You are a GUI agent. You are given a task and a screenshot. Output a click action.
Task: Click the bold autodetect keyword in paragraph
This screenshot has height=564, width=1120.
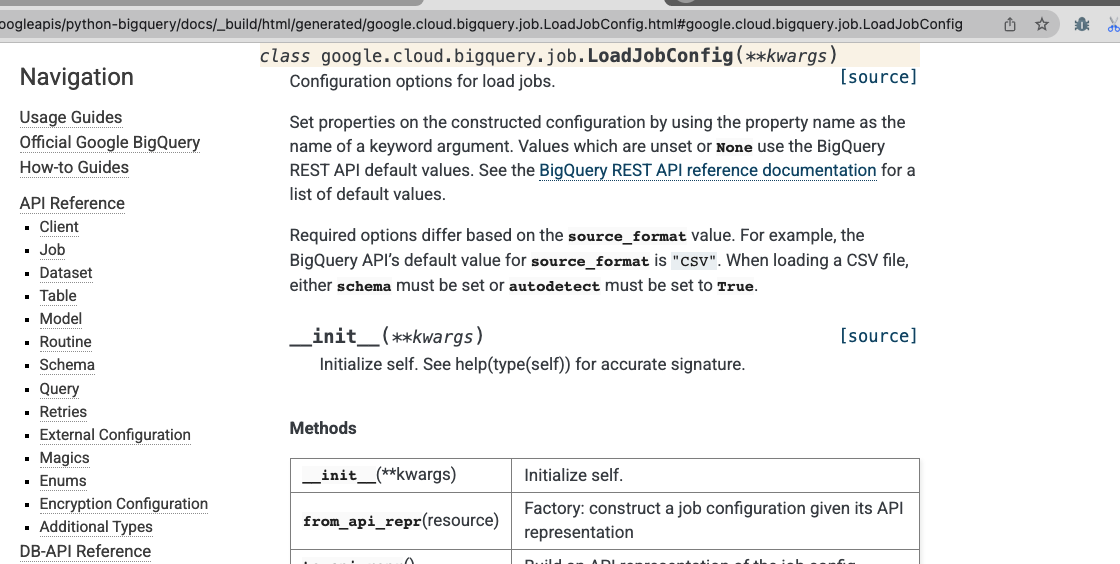click(x=554, y=286)
